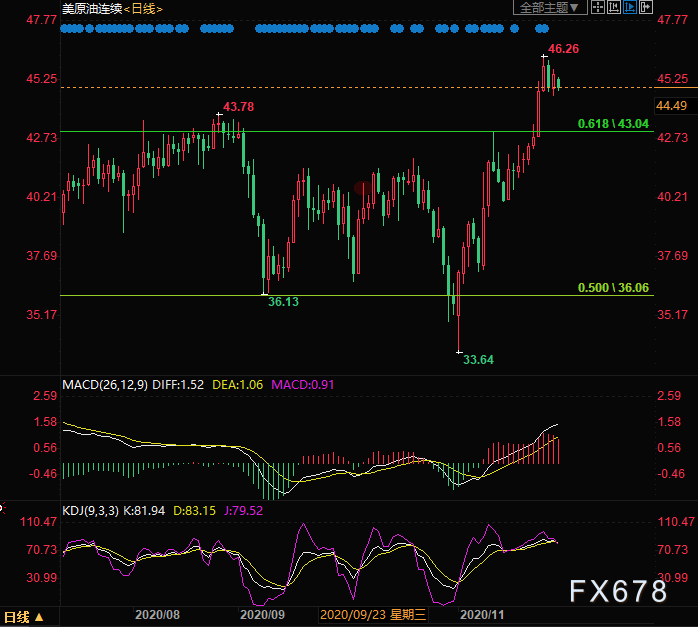
Task: Click the 43.78 peak price label
Action: (x=238, y=107)
